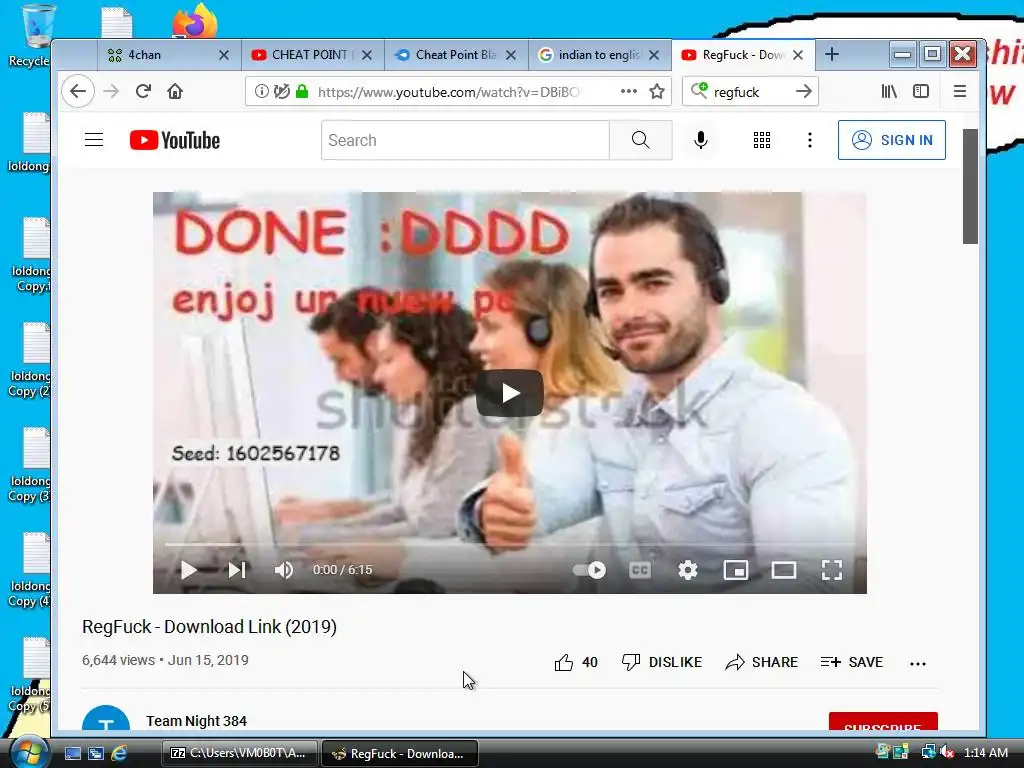Open the page actions three-dot menu

pos(629,91)
